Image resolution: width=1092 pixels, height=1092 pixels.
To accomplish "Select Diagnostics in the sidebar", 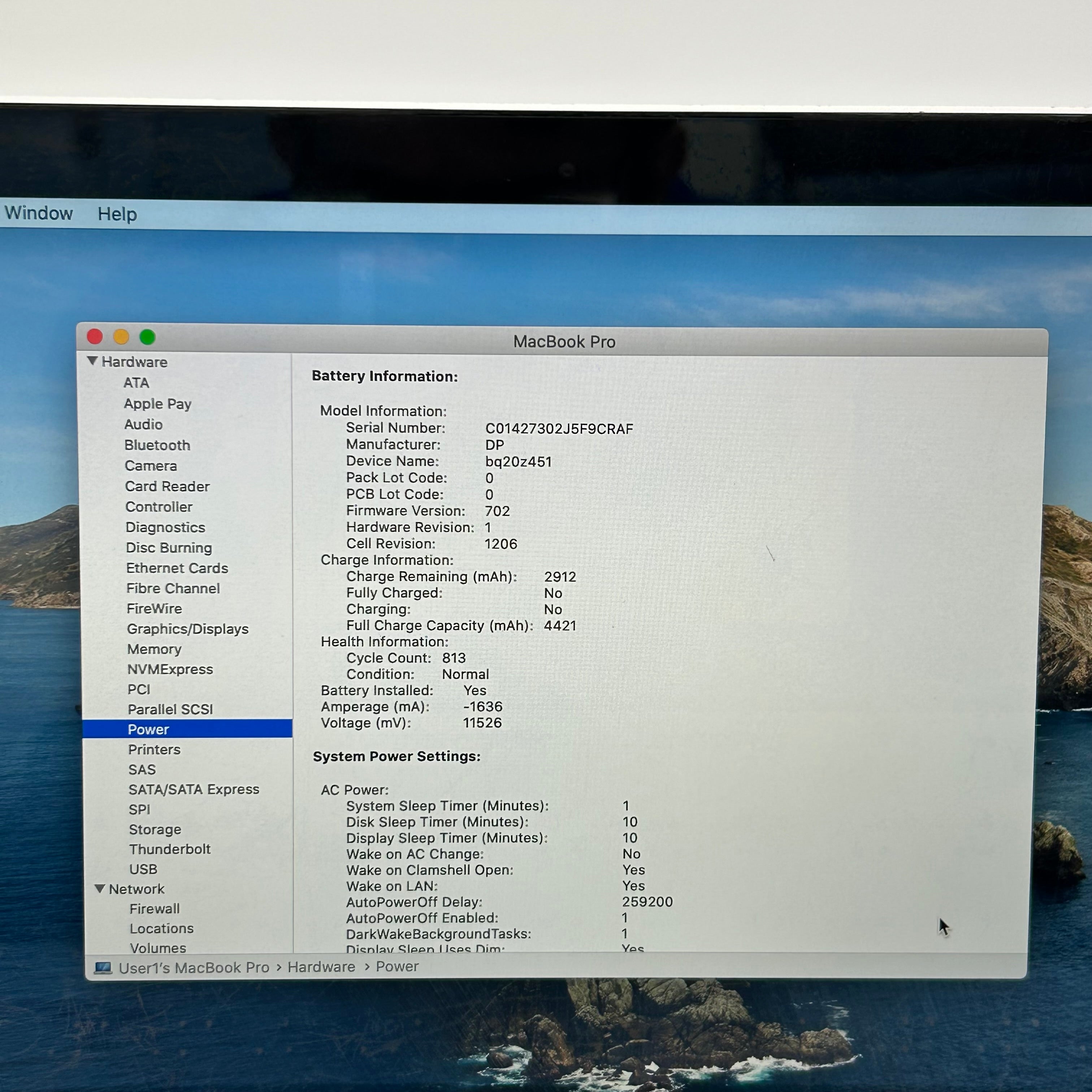I will tap(165, 527).
